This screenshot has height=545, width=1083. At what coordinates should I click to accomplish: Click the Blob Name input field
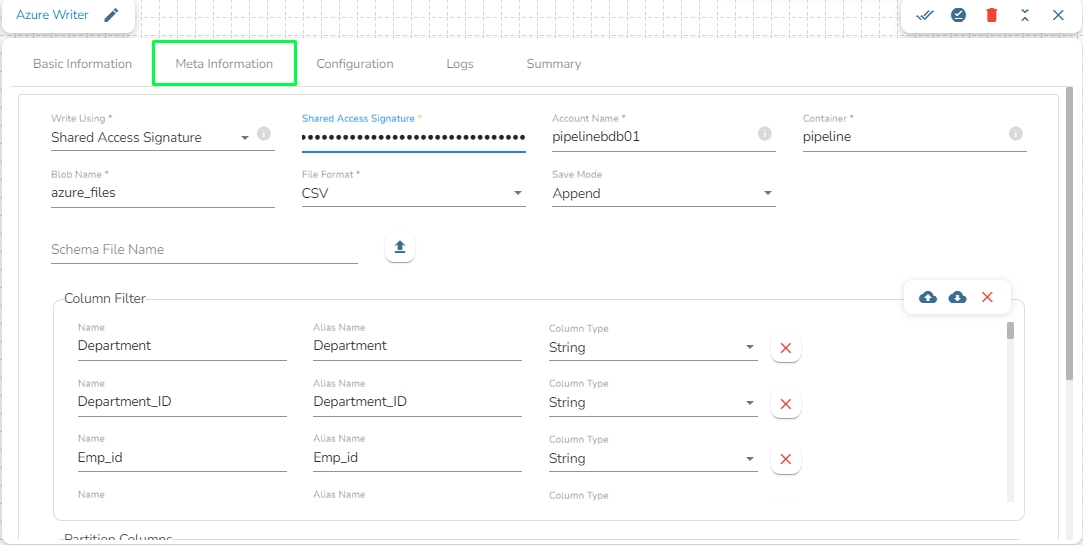click(x=162, y=193)
